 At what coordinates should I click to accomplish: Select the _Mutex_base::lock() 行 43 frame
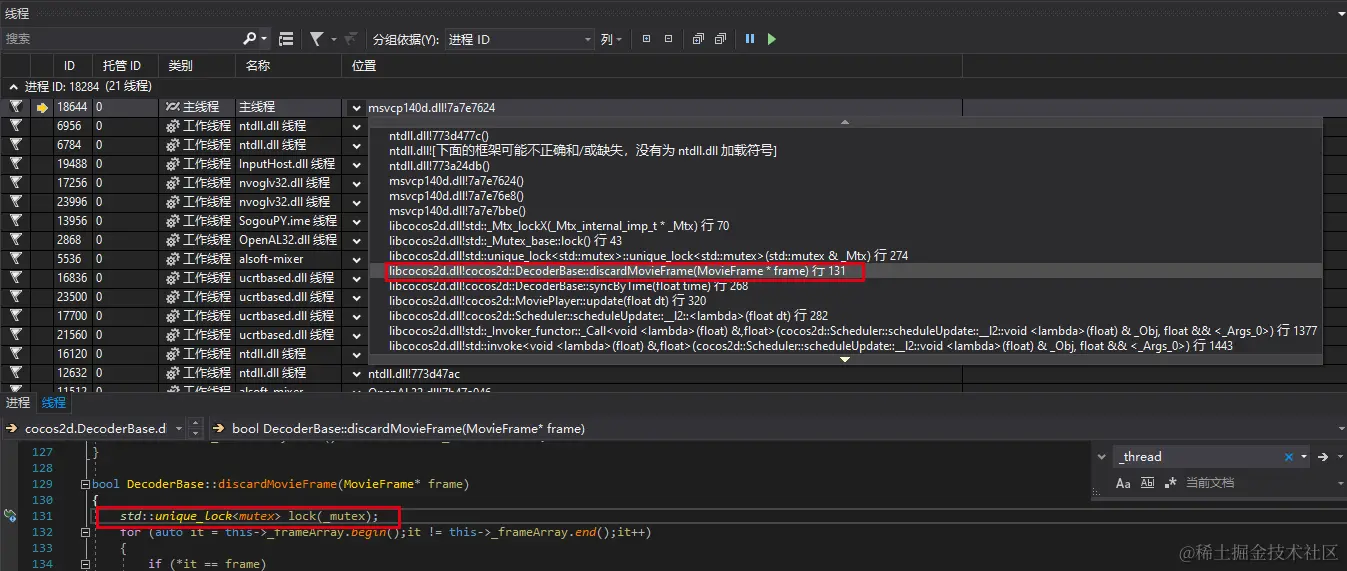pos(505,241)
